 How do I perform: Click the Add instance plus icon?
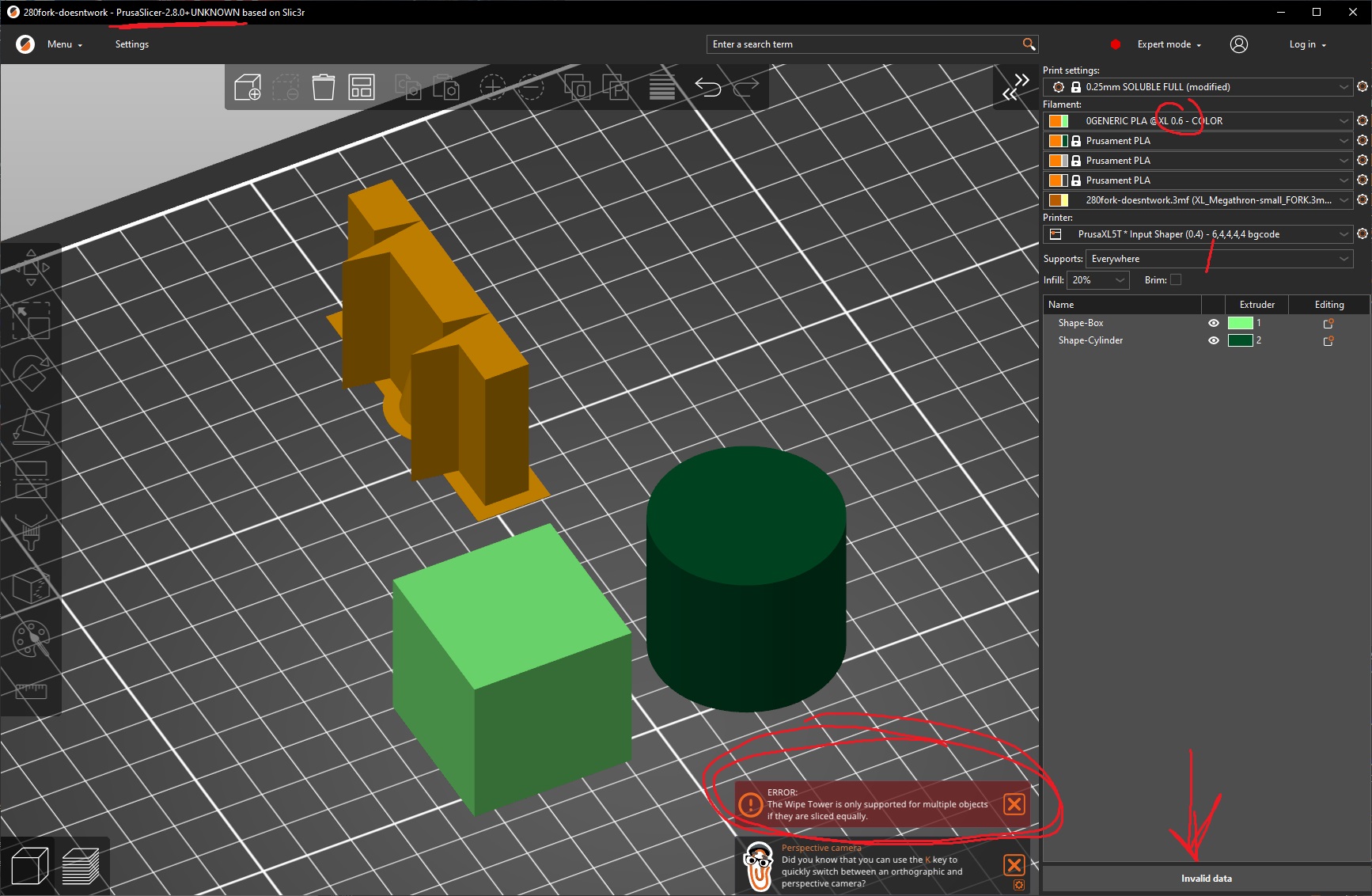click(492, 87)
